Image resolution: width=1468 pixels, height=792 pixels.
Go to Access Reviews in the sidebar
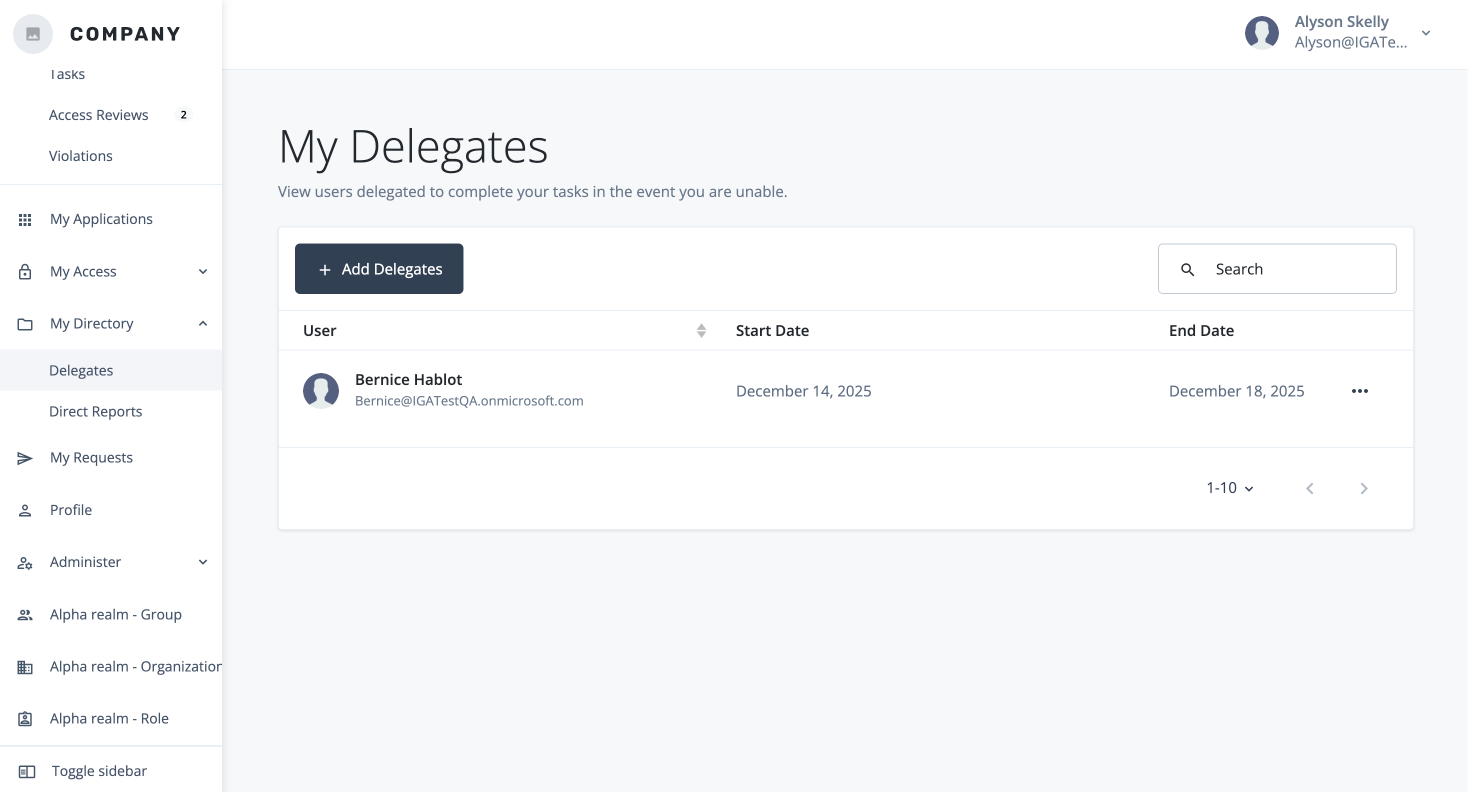(98, 115)
